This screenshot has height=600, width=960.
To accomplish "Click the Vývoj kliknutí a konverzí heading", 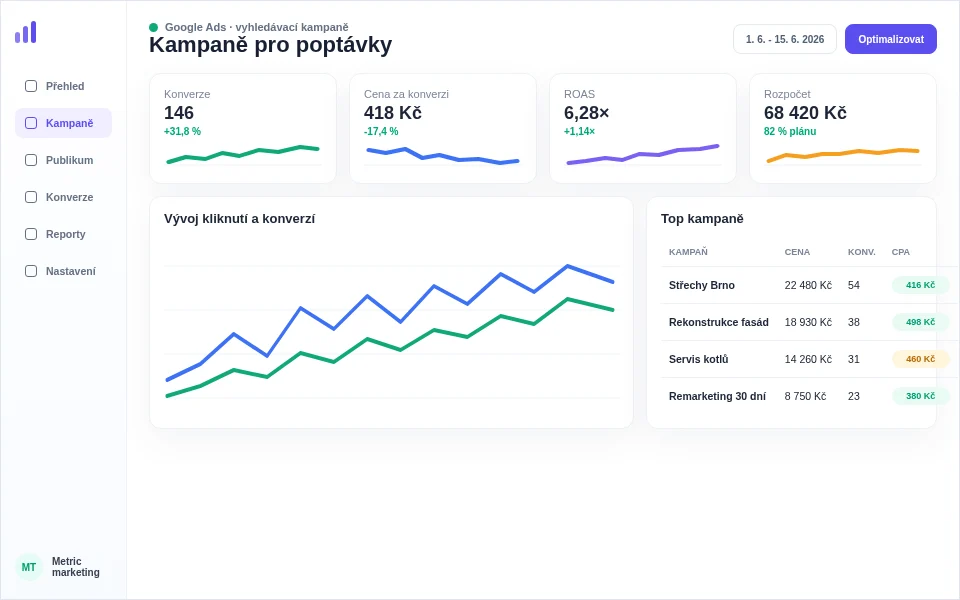I will 239,219.
